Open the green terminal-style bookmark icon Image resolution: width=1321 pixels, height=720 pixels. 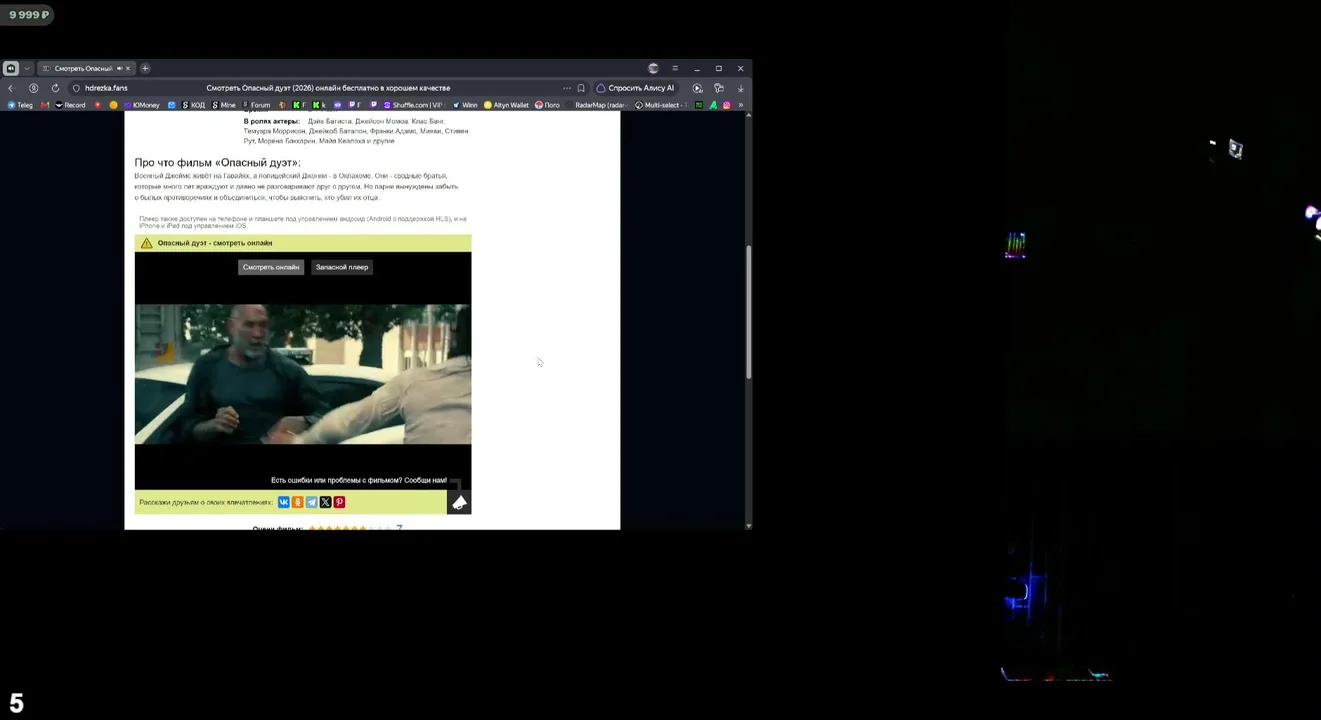(x=699, y=105)
